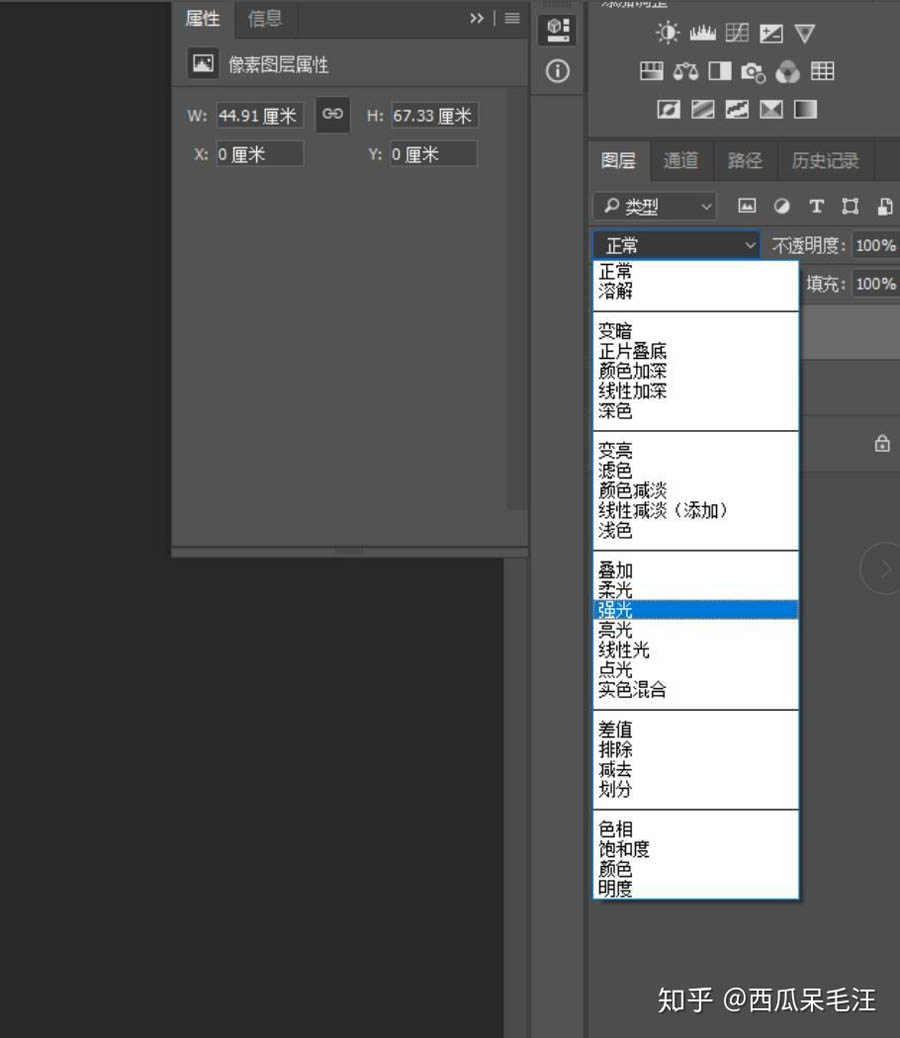Filter layers by type layers

point(817,207)
